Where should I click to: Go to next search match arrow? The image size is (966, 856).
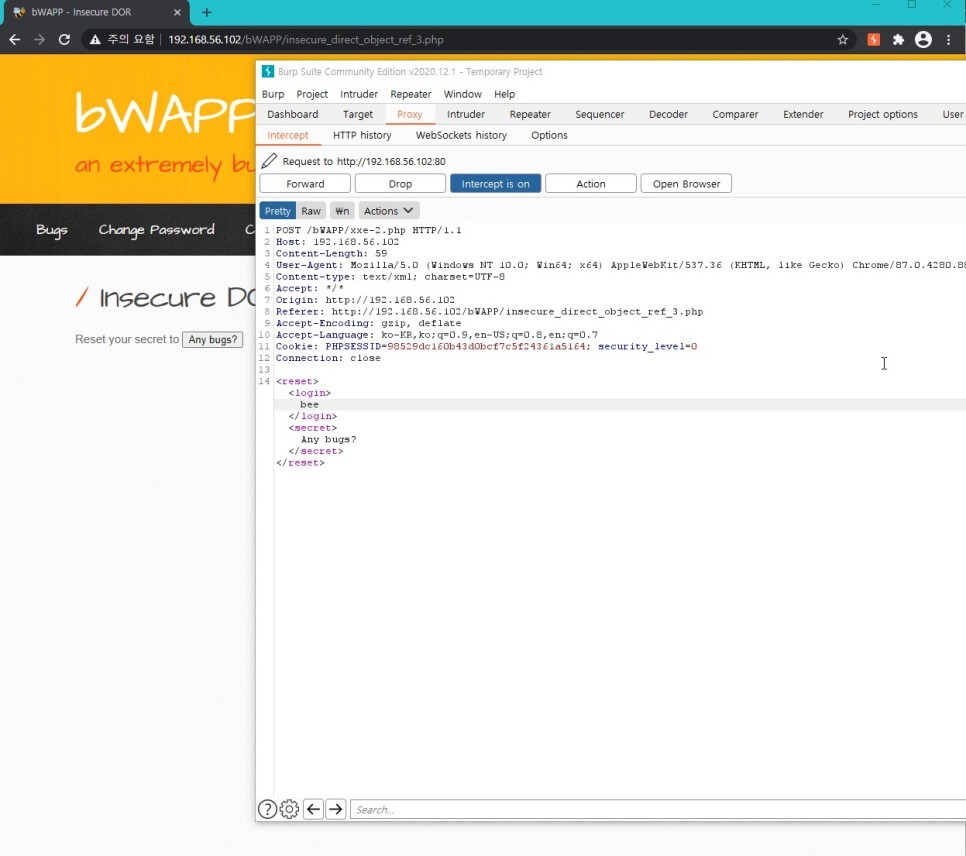click(336, 809)
